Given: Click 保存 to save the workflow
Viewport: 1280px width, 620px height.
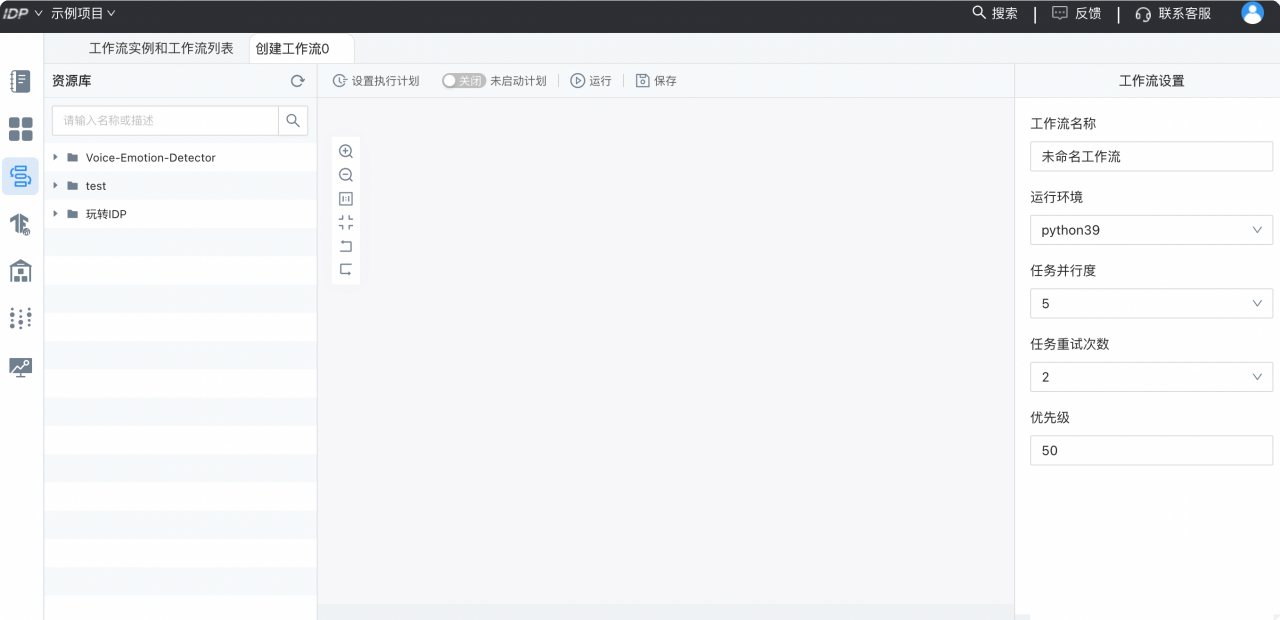Looking at the screenshot, I should [x=656, y=81].
